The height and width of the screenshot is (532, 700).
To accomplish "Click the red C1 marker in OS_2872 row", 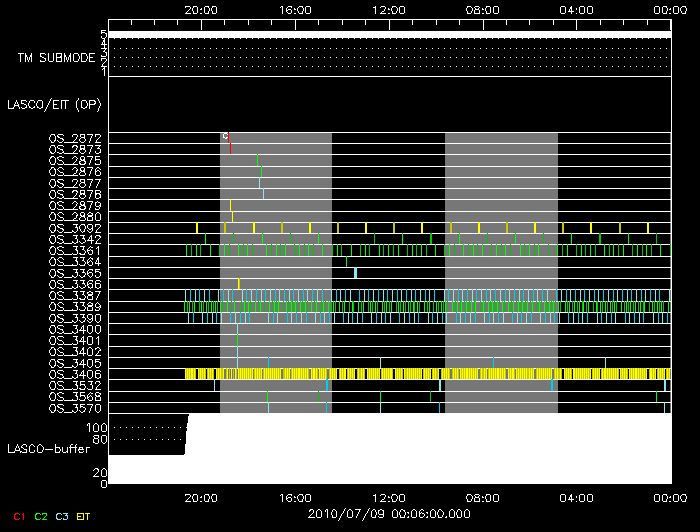I will [x=229, y=137].
